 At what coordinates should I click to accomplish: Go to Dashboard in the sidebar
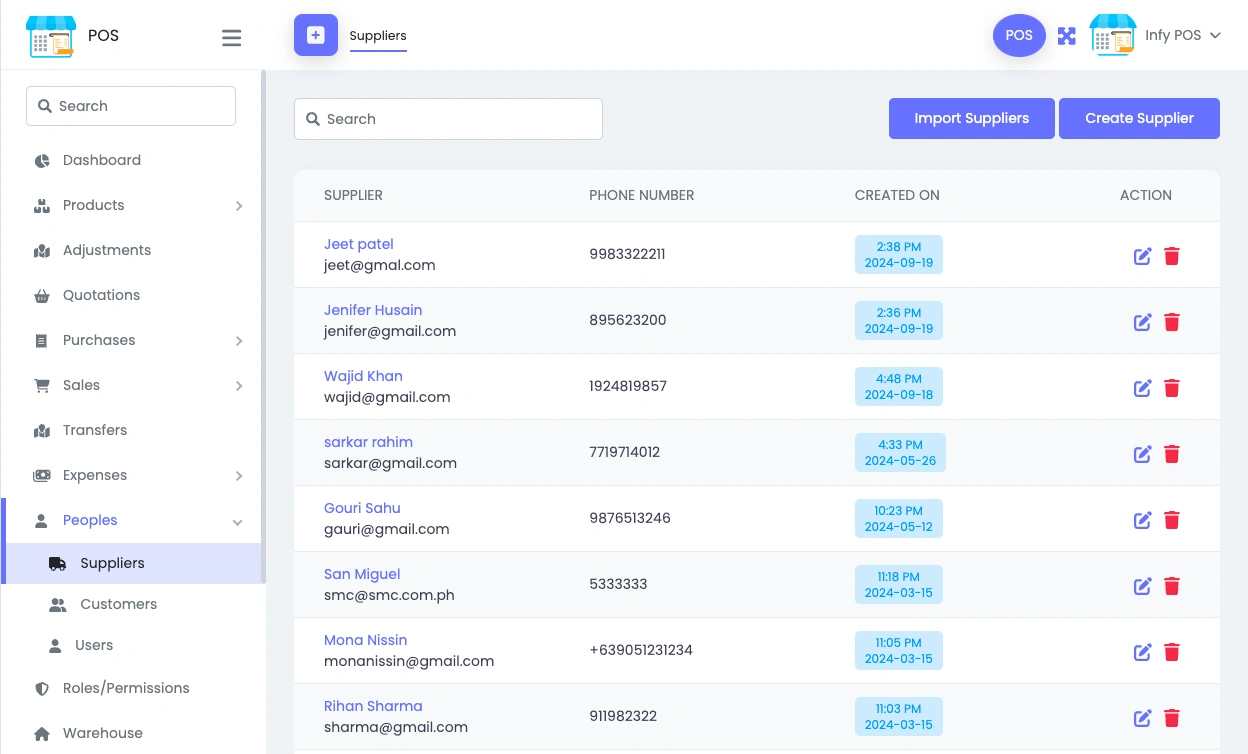[101, 160]
